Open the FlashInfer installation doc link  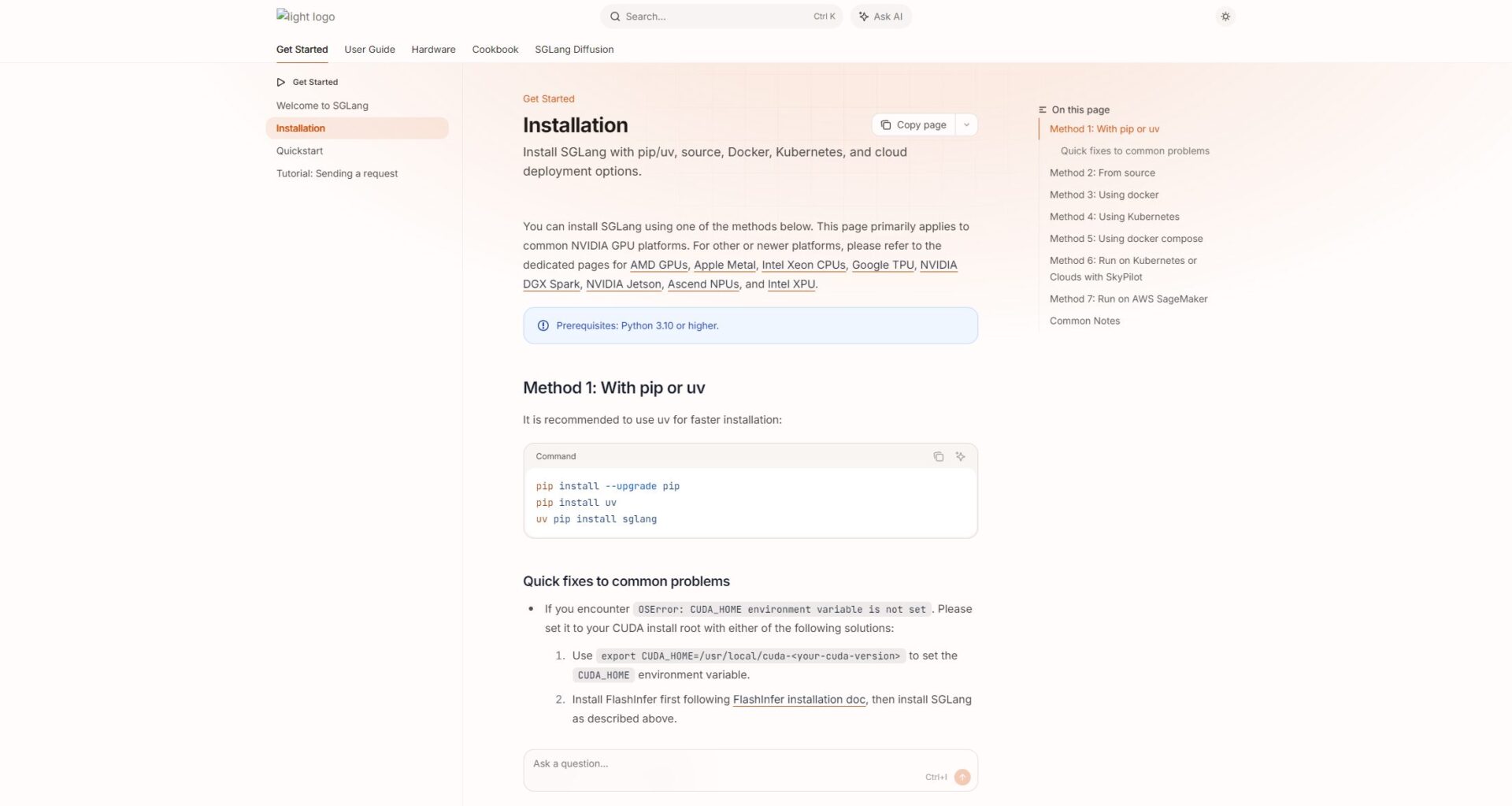click(799, 700)
